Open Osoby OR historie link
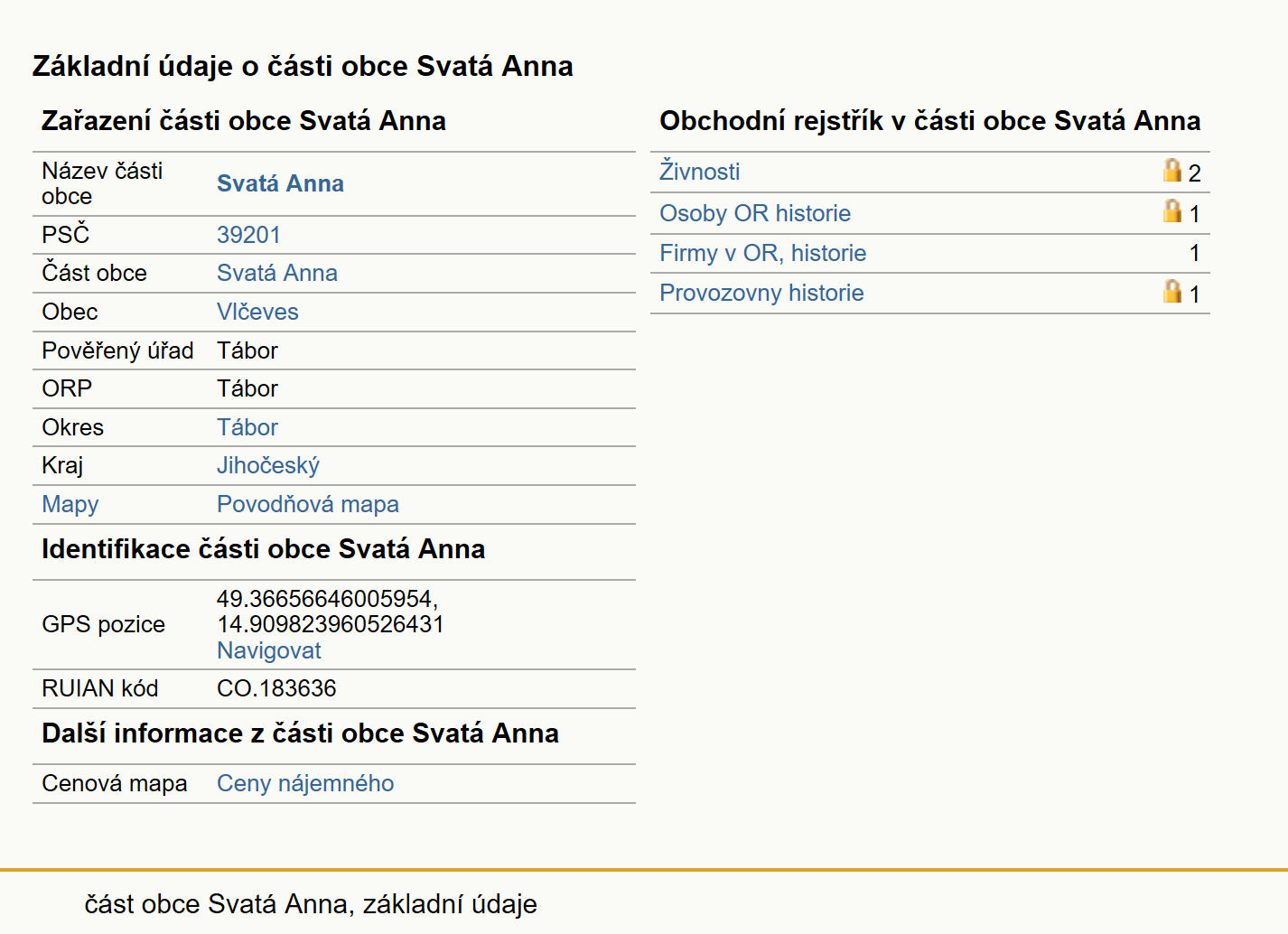Image resolution: width=1288 pixels, height=934 pixels. click(x=755, y=213)
